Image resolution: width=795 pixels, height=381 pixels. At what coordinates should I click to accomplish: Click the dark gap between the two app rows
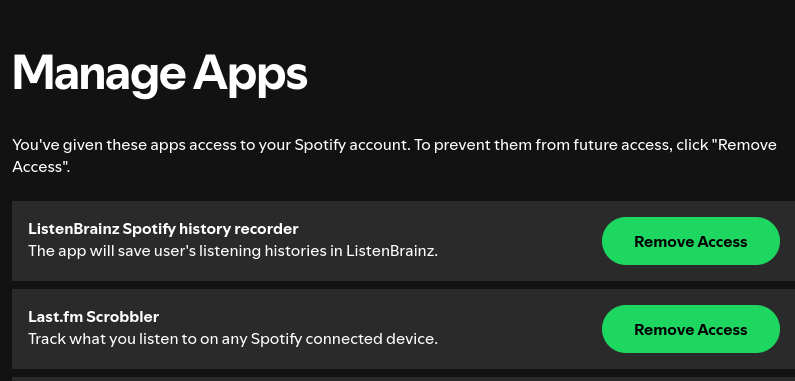tap(404, 285)
